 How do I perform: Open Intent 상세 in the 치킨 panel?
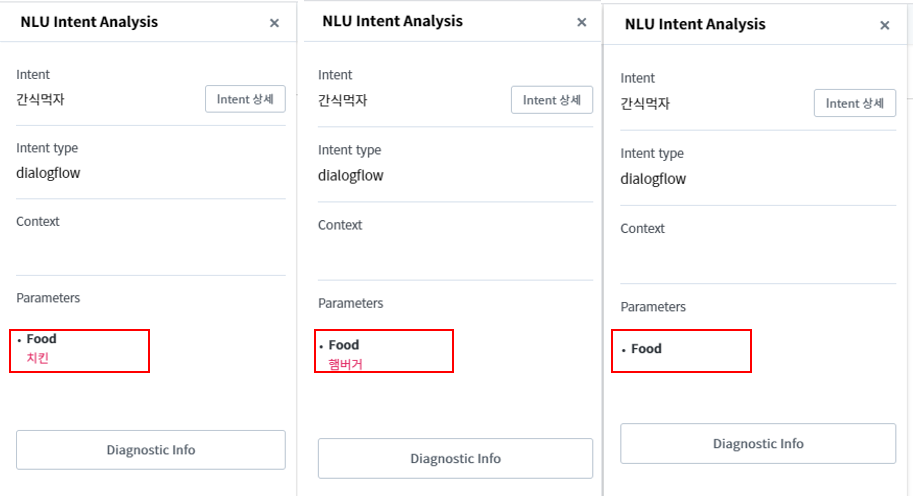[245, 99]
